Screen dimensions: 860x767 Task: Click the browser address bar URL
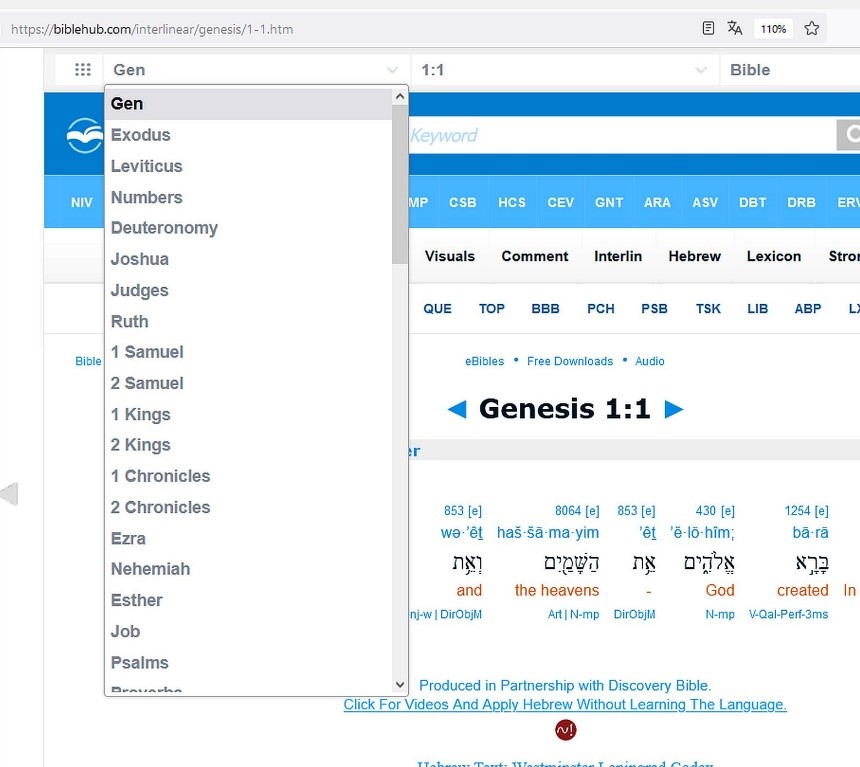point(152,29)
